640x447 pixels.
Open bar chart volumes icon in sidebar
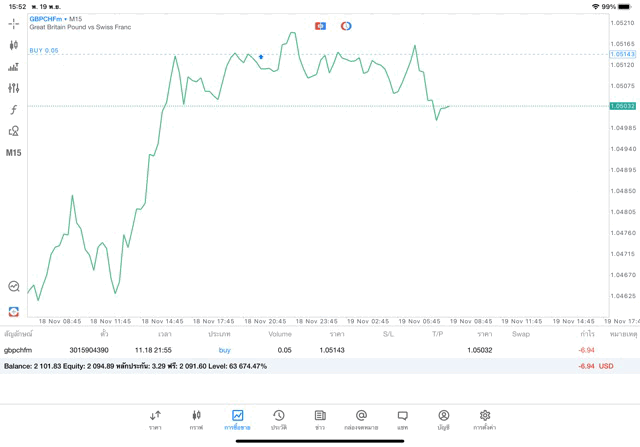click(13, 67)
